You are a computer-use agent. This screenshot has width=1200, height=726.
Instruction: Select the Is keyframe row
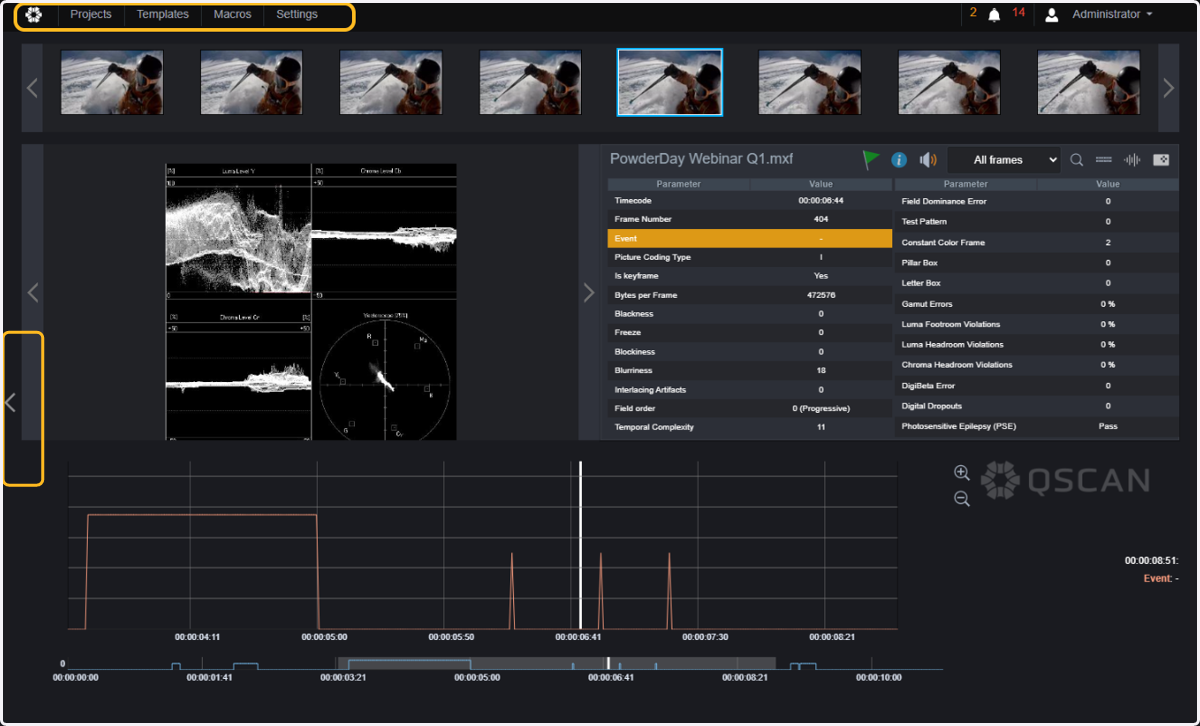(750, 276)
